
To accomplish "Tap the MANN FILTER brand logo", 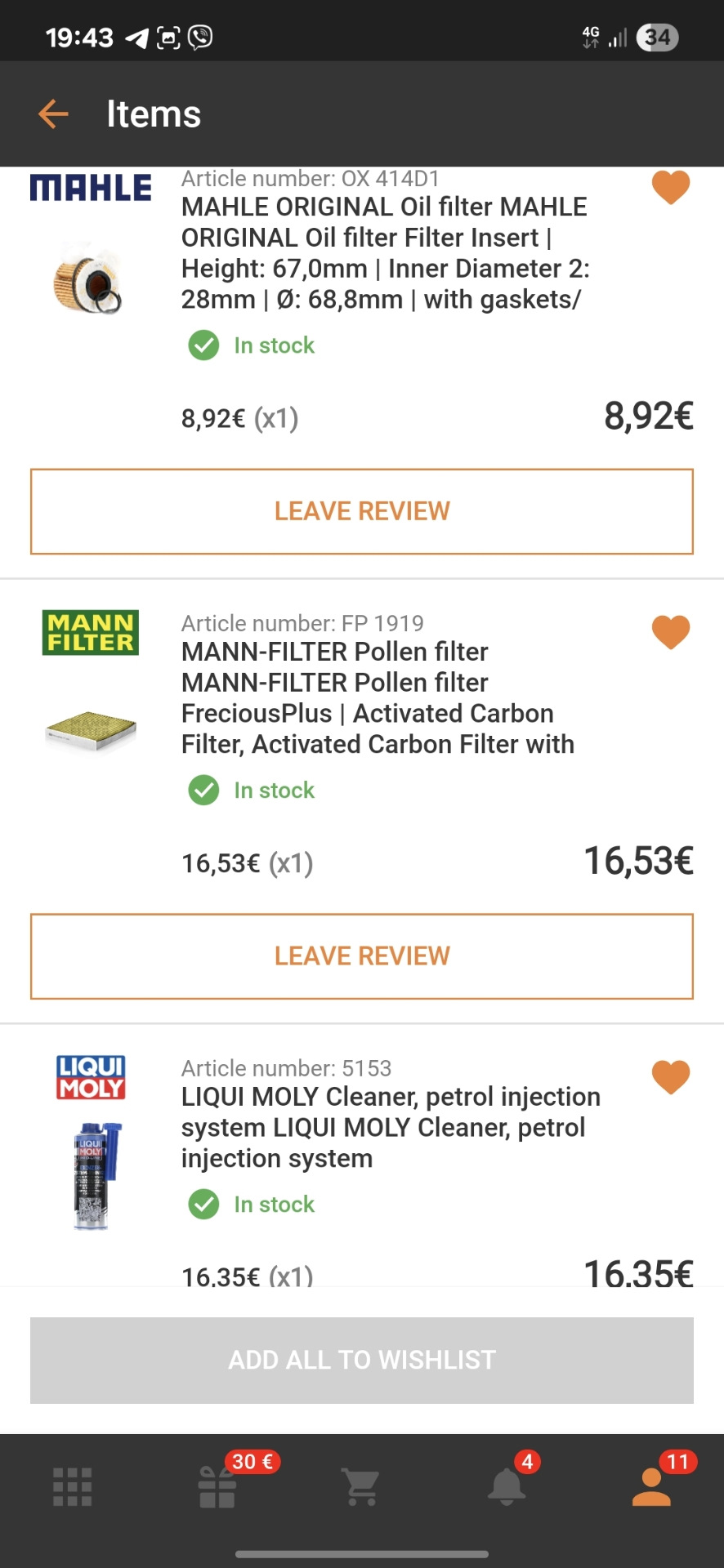I will point(90,632).
